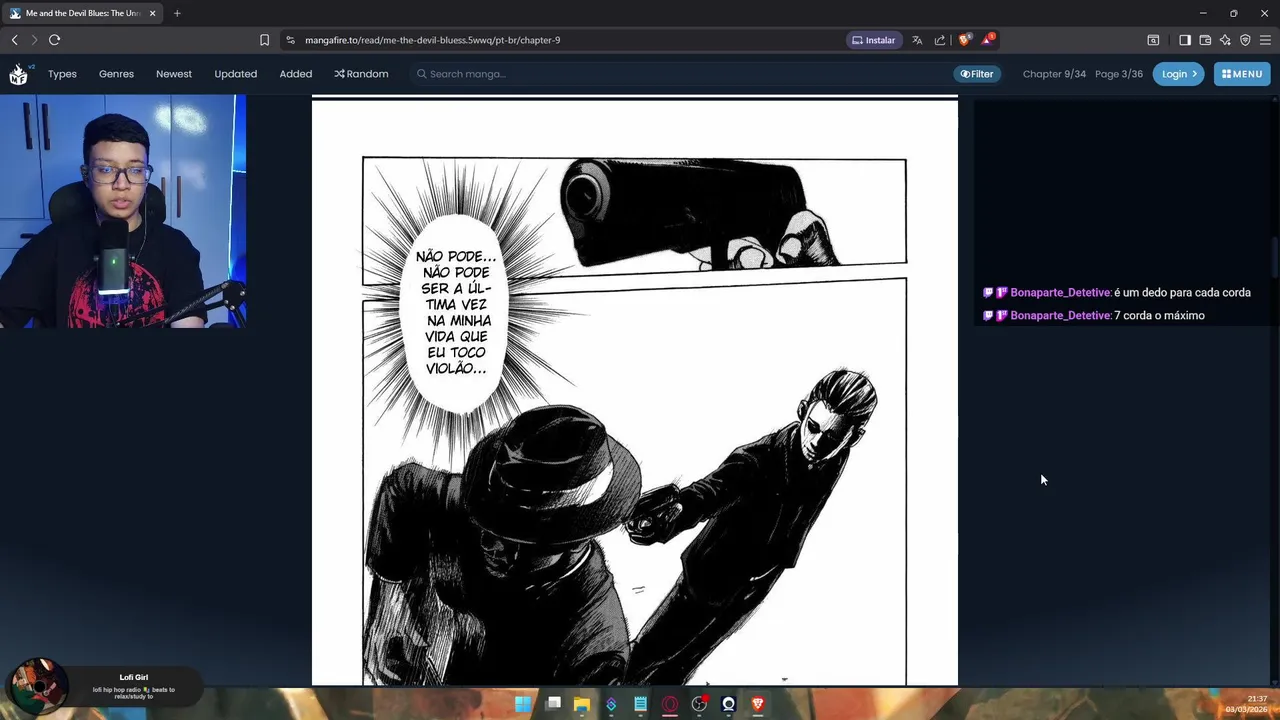Image resolution: width=1280 pixels, height=720 pixels.
Task: Go to Updated manga
Action: coord(235,74)
